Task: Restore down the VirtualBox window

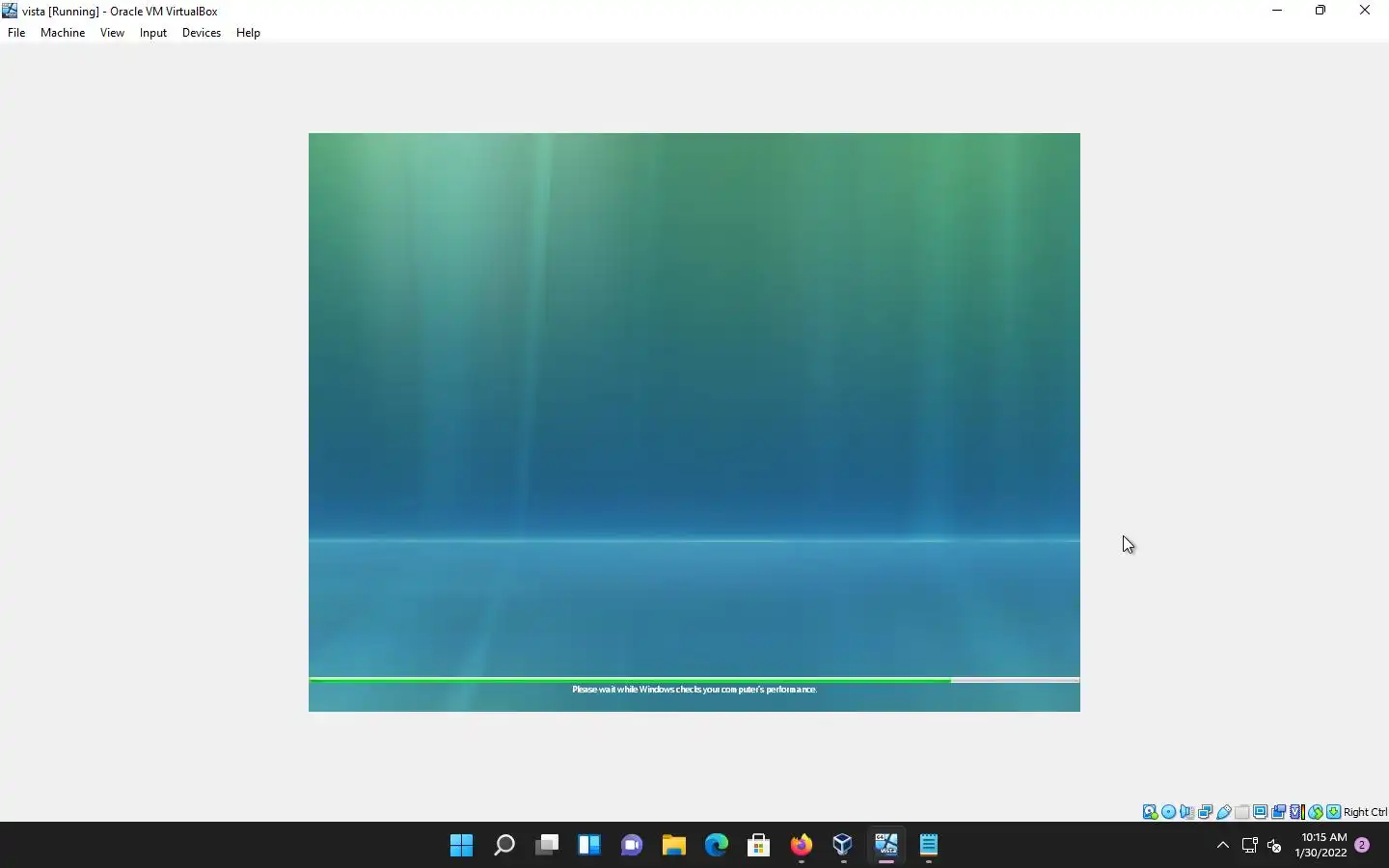Action: 1321,11
